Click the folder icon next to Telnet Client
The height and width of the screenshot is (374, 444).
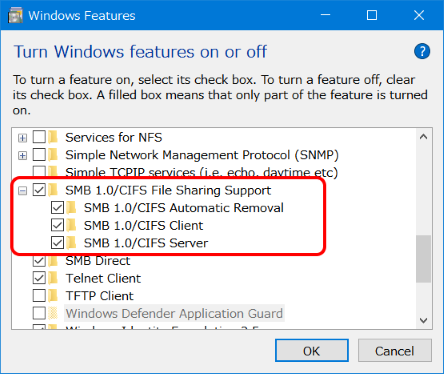point(53,278)
